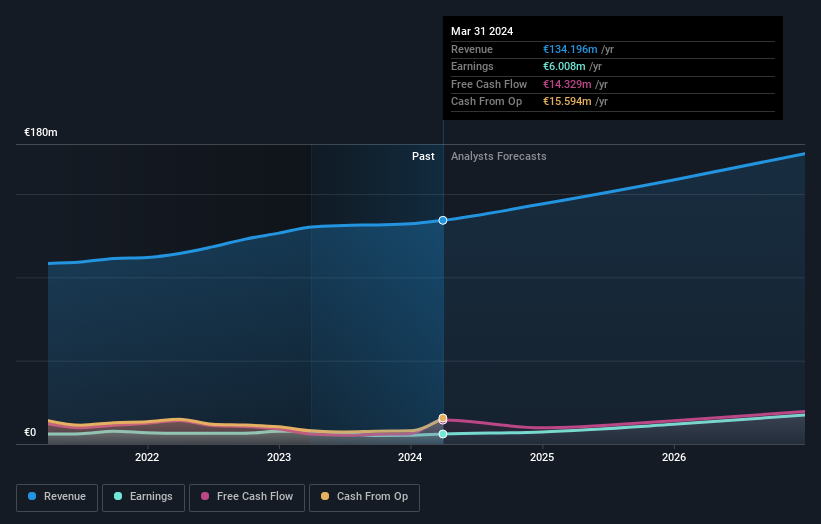Click the Mar 31 2024 tooltip date
Image resolution: width=821 pixels, height=524 pixels.
[x=482, y=31]
